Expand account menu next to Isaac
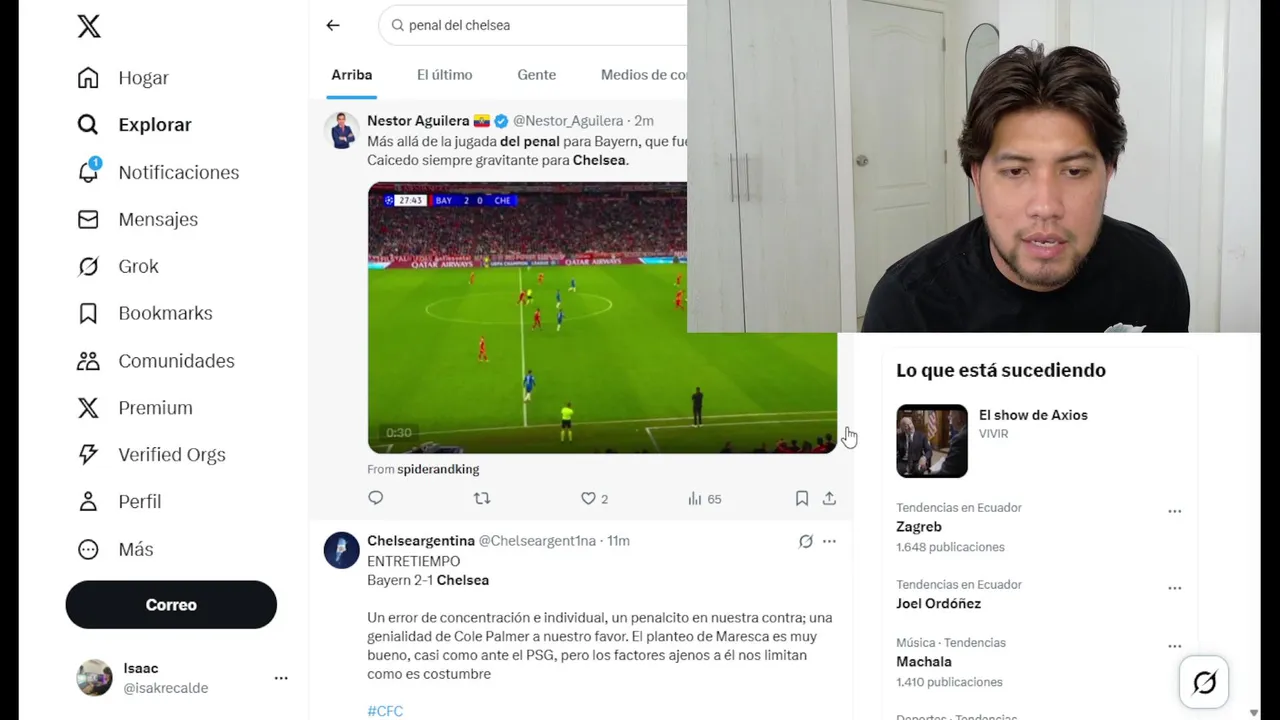 click(x=281, y=678)
